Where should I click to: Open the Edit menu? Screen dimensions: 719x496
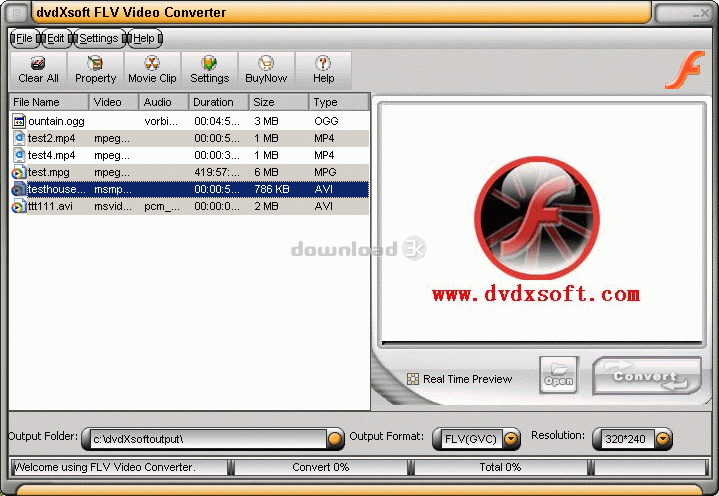(55, 39)
